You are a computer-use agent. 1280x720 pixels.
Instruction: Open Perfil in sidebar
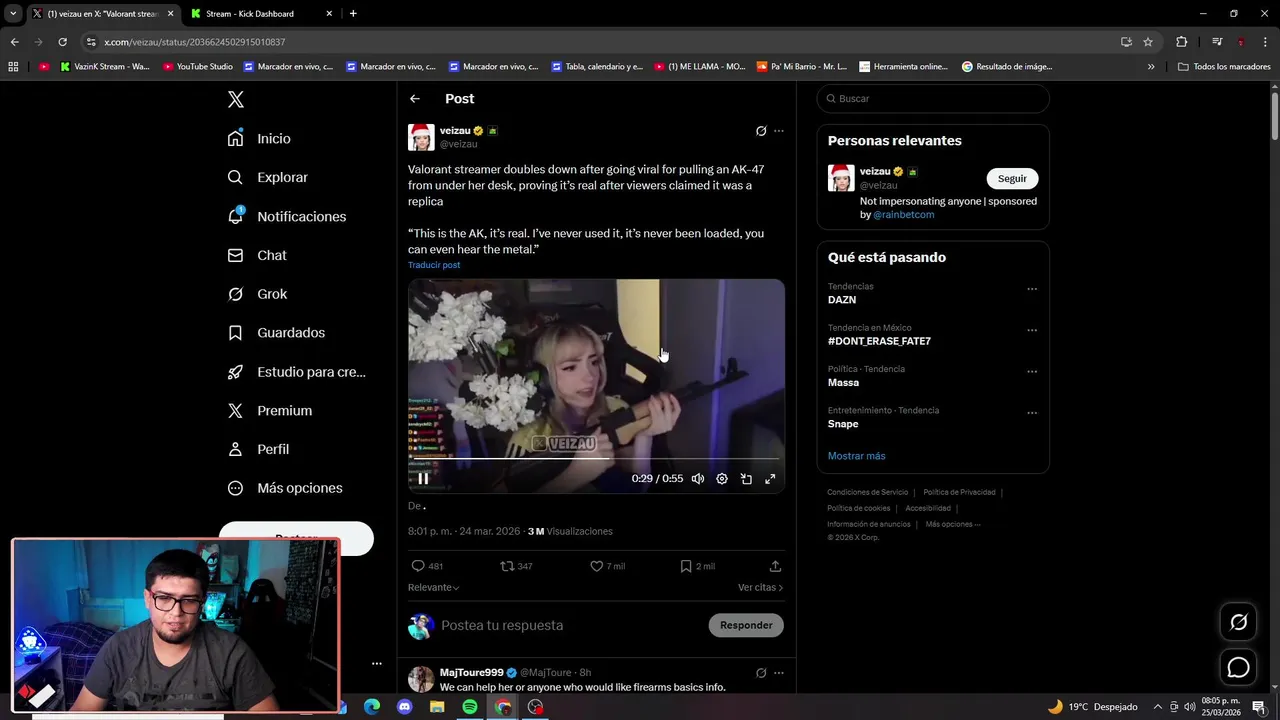tap(258, 450)
